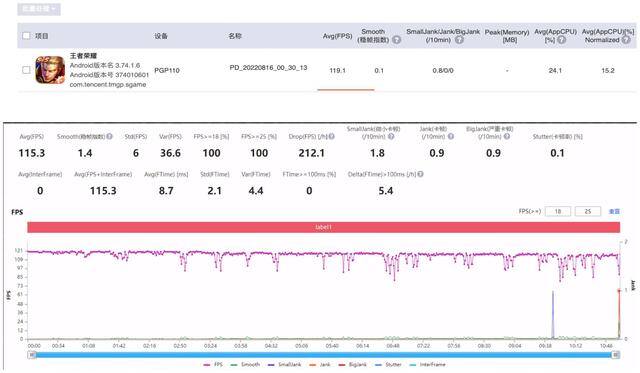Click the left handle of time range slider
The width and height of the screenshot is (640, 373).
point(32,355)
